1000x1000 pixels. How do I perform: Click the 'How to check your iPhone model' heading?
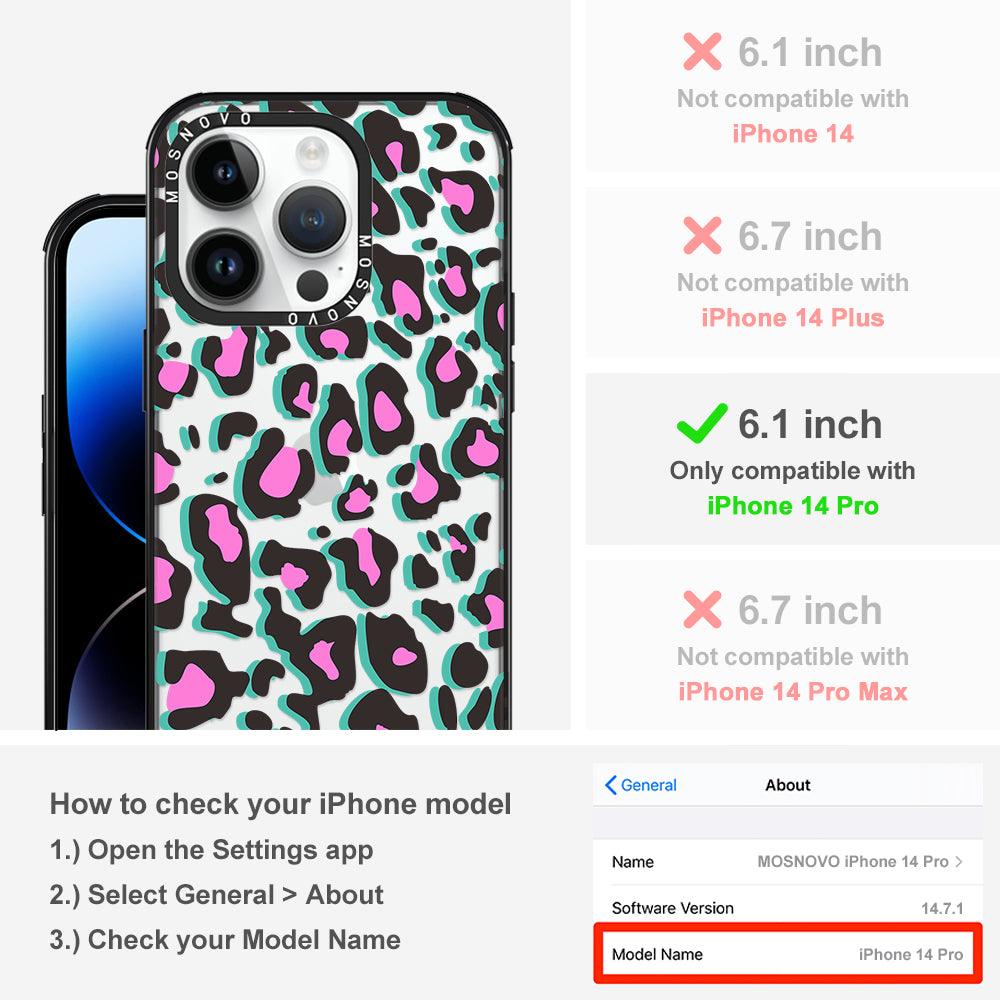(x=281, y=804)
